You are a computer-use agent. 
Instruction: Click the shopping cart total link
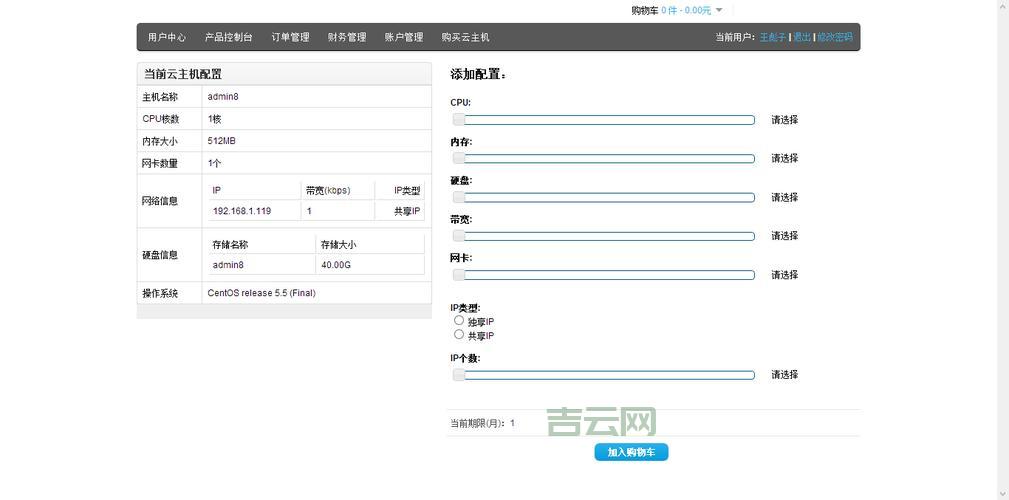tap(686, 10)
